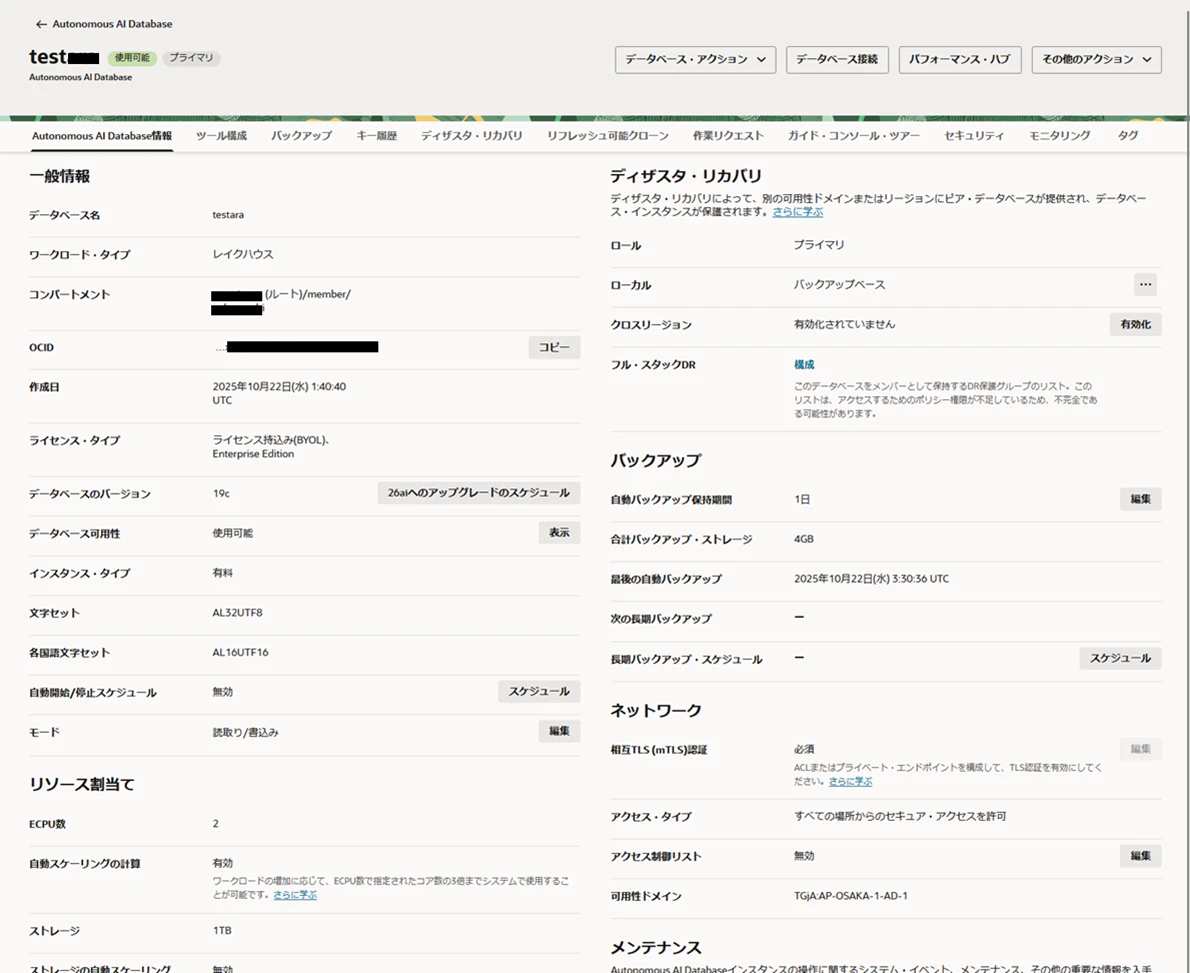Image resolution: width=1190 pixels, height=973 pixels.
Task: Open the バックアップ tab
Action: (301, 136)
